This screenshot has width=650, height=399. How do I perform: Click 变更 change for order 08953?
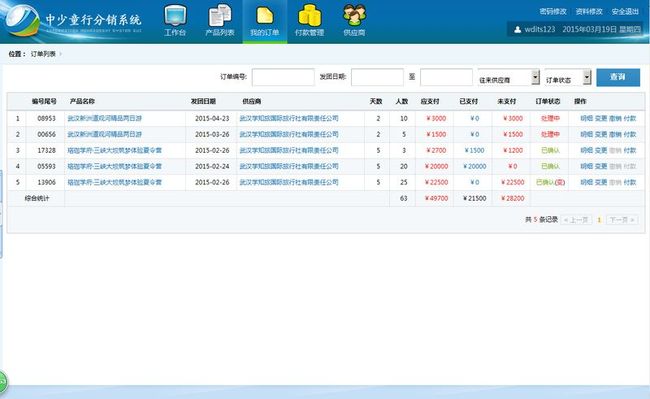tap(601, 118)
